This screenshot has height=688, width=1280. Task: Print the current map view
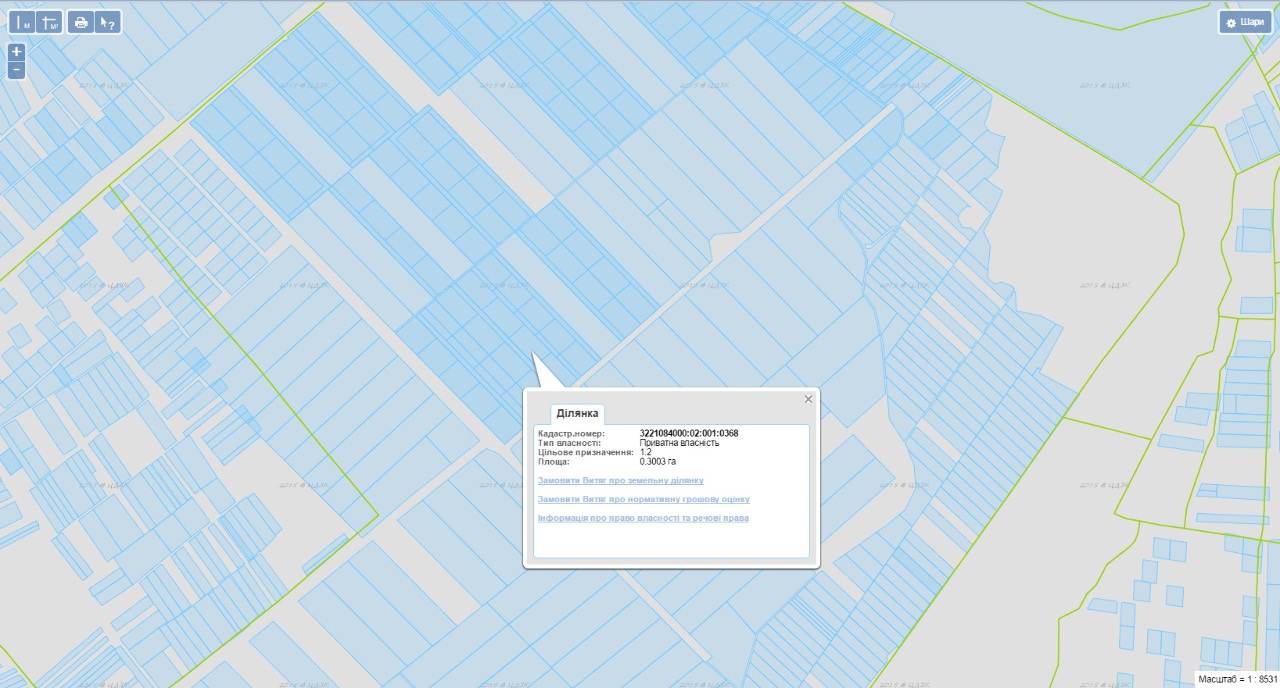click(81, 22)
